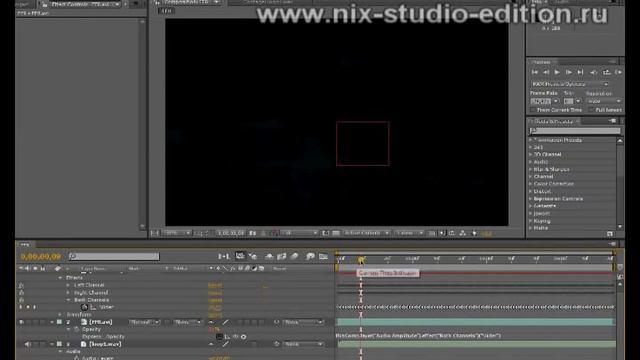Expand the Right Channel effect group
640x360 pixels.
tap(68, 293)
